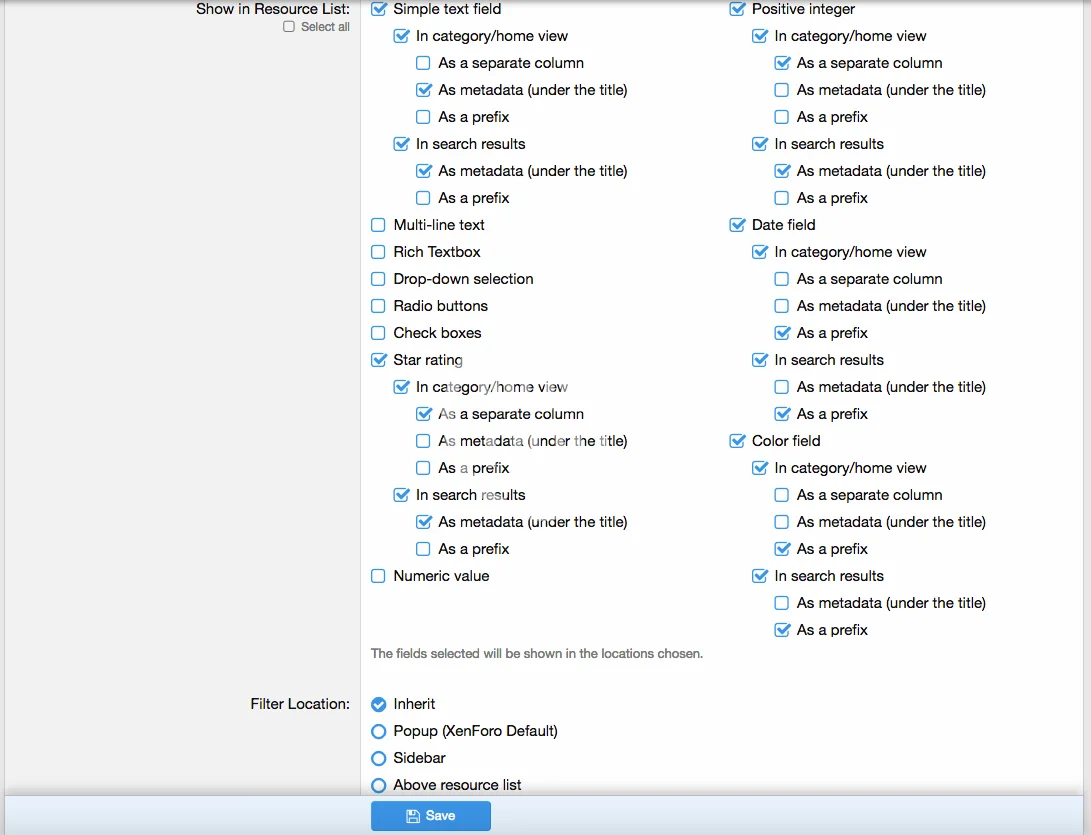Check the Rich Textbox option
Viewport: 1091px width, 835px height.
tap(378, 252)
